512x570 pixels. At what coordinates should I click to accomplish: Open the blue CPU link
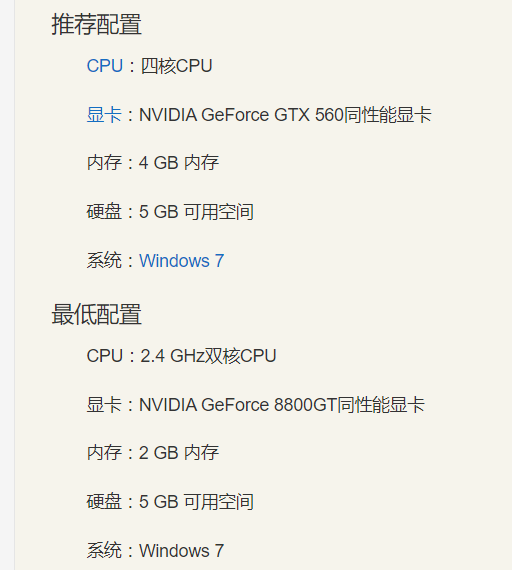coord(105,66)
